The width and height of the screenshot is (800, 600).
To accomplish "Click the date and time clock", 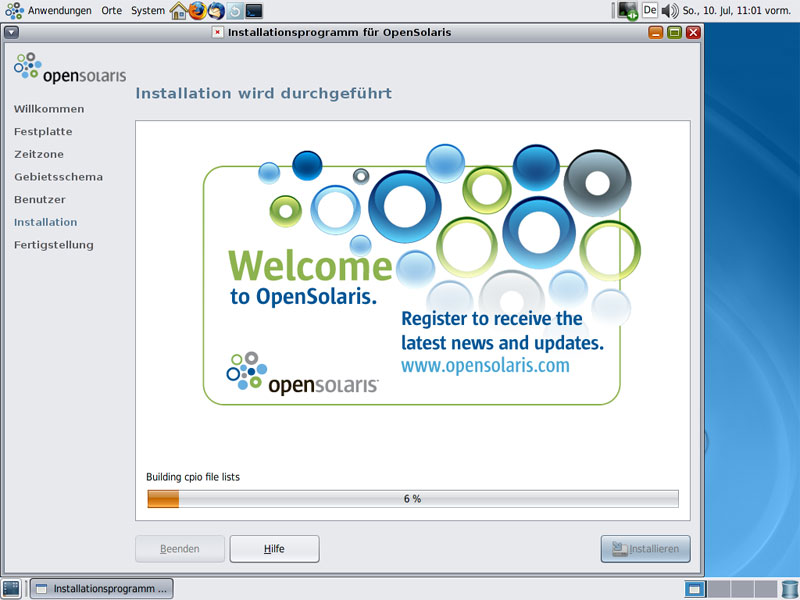I will point(738,11).
